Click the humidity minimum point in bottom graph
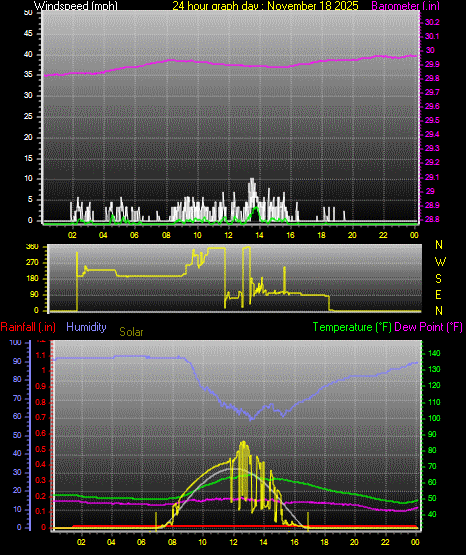Screen dimensions: 466x555 (x=251, y=419)
